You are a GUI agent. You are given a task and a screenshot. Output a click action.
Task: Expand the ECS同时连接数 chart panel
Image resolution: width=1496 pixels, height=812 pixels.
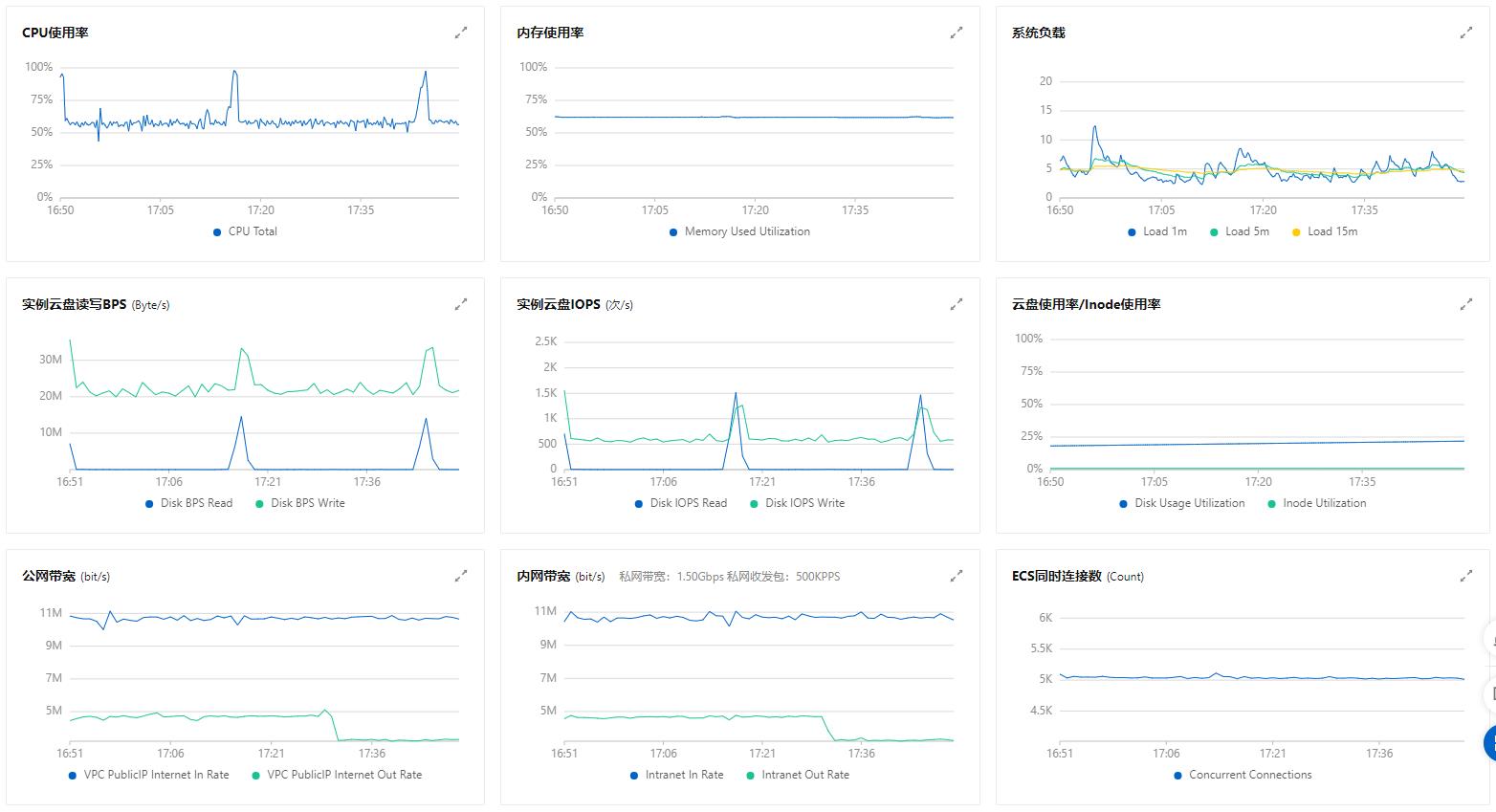(x=1465, y=576)
